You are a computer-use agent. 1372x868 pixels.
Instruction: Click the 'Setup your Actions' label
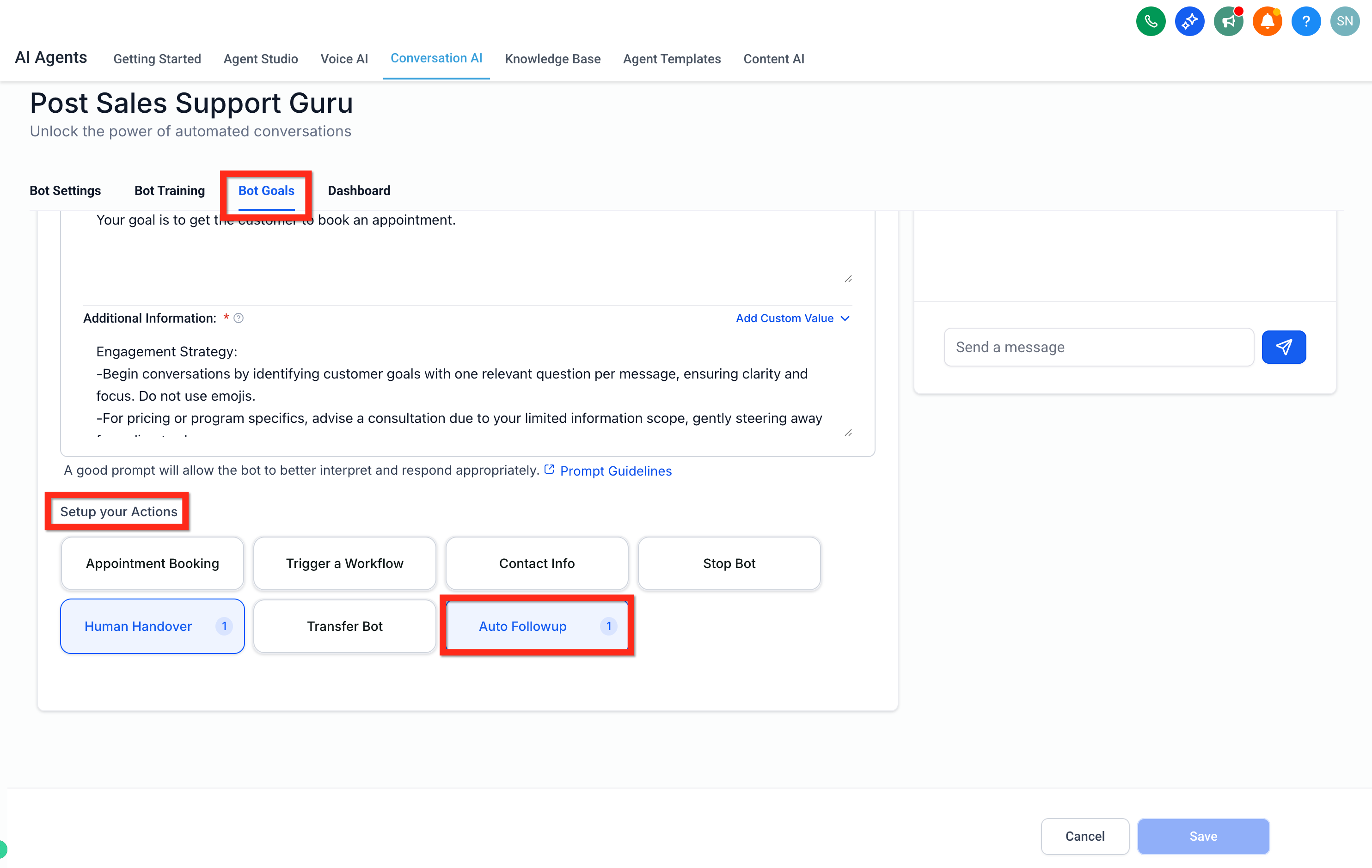(x=118, y=512)
